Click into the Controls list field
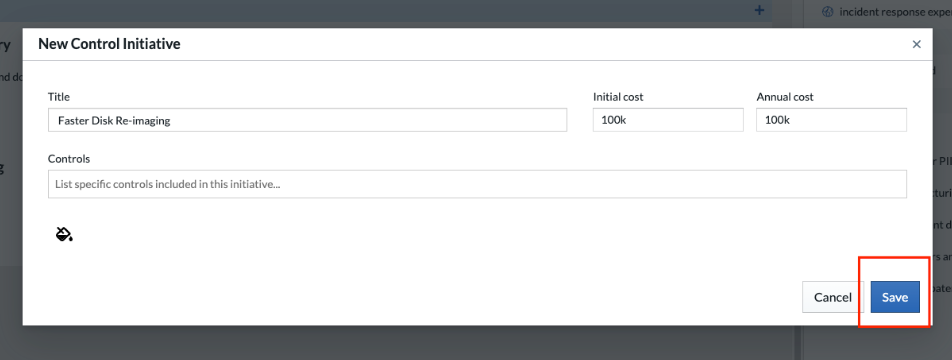 [x=477, y=184]
